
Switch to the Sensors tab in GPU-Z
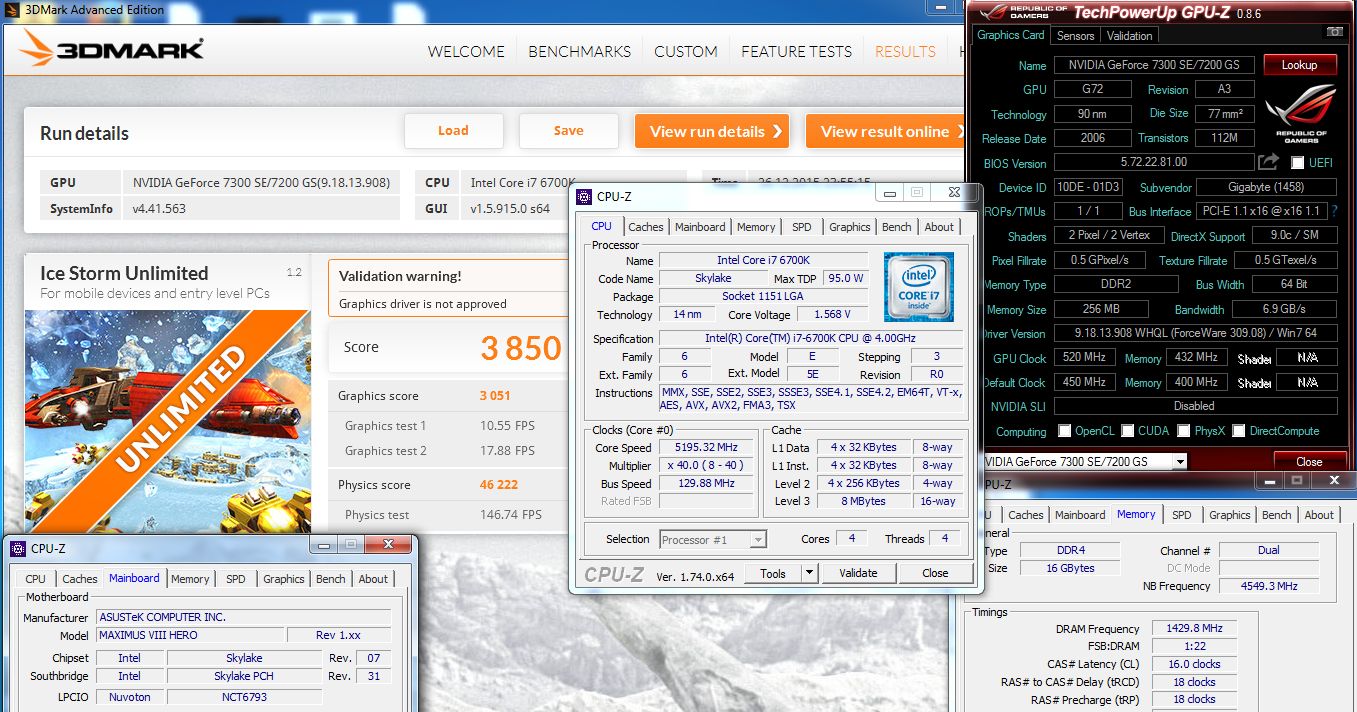[x=1075, y=35]
